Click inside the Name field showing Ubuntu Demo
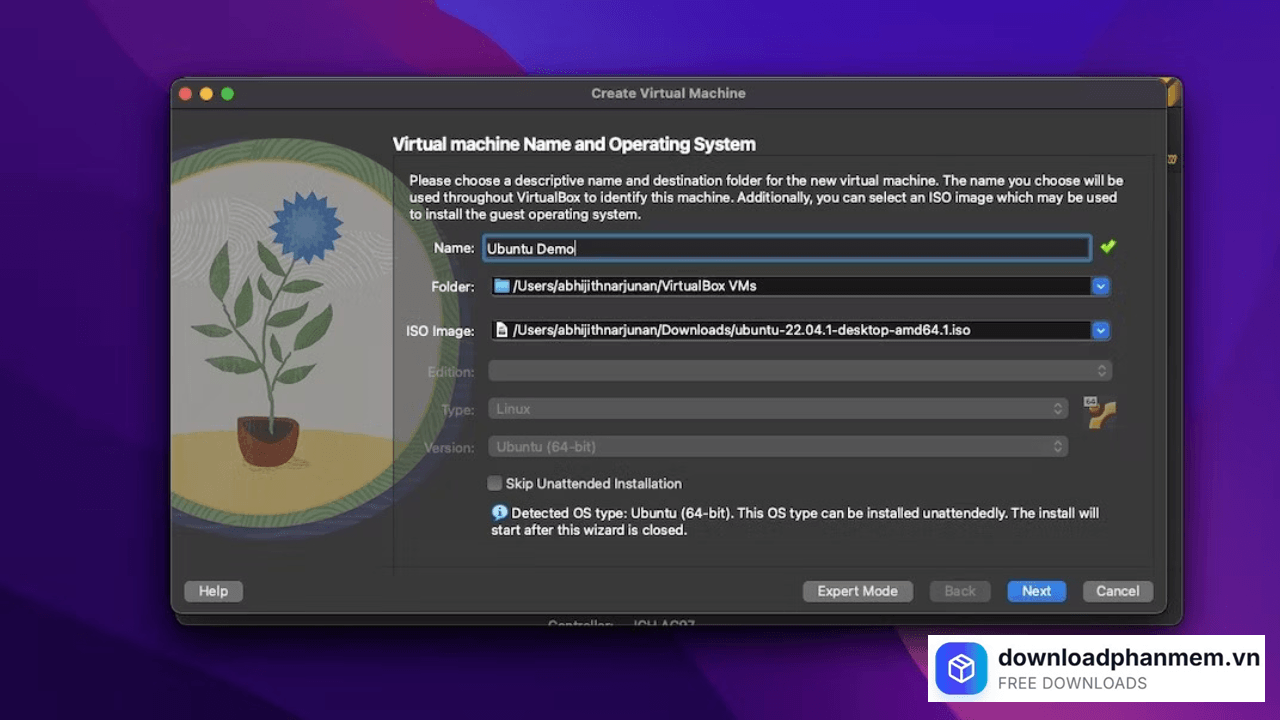 [x=700, y=248]
